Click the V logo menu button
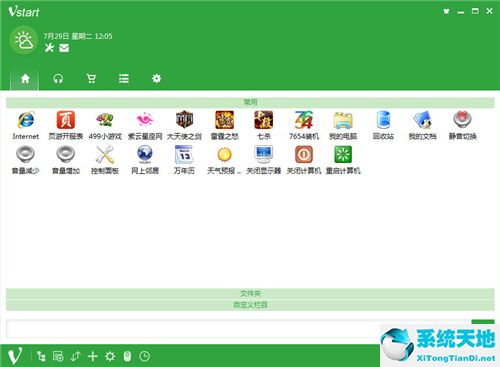This screenshot has height=367, width=500. (x=15, y=356)
